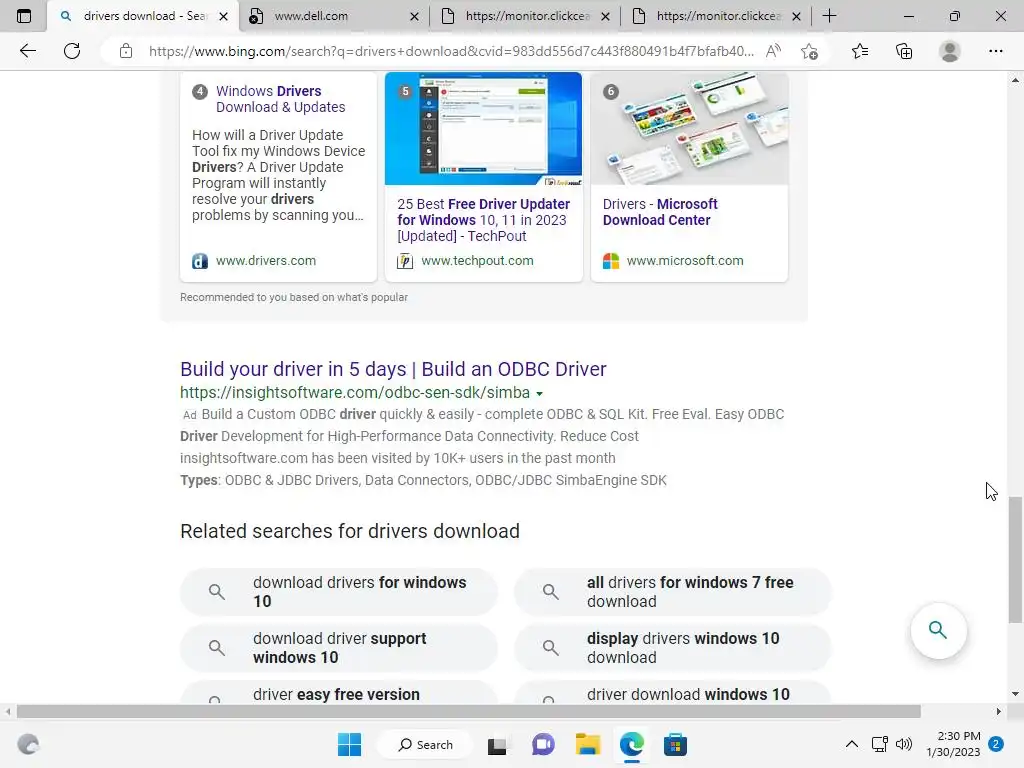Open the tab actions menu icon
The image size is (1024, 768).
point(24,16)
